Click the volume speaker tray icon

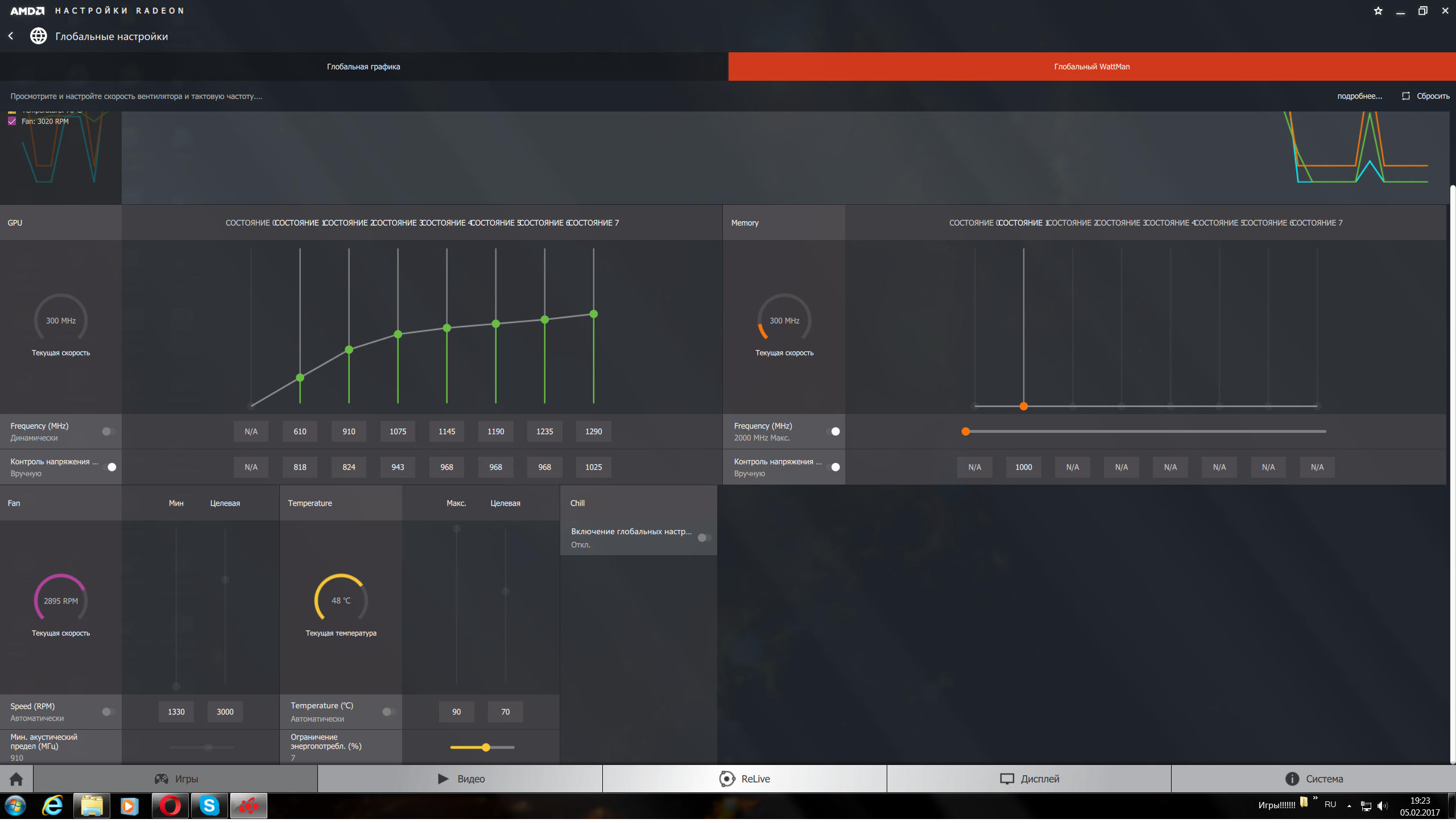click(1382, 806)
